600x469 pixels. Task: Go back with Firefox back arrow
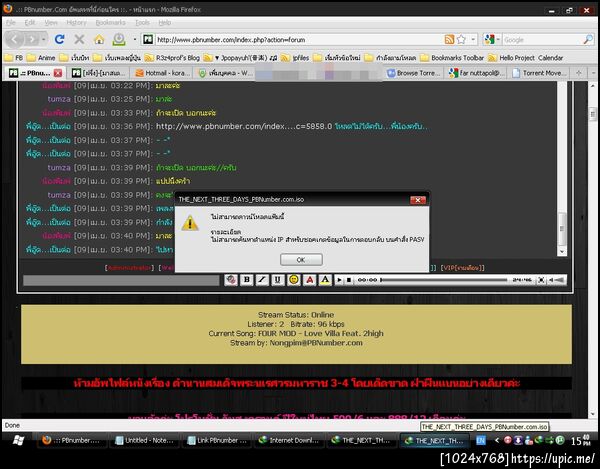[x=14, y=39]
